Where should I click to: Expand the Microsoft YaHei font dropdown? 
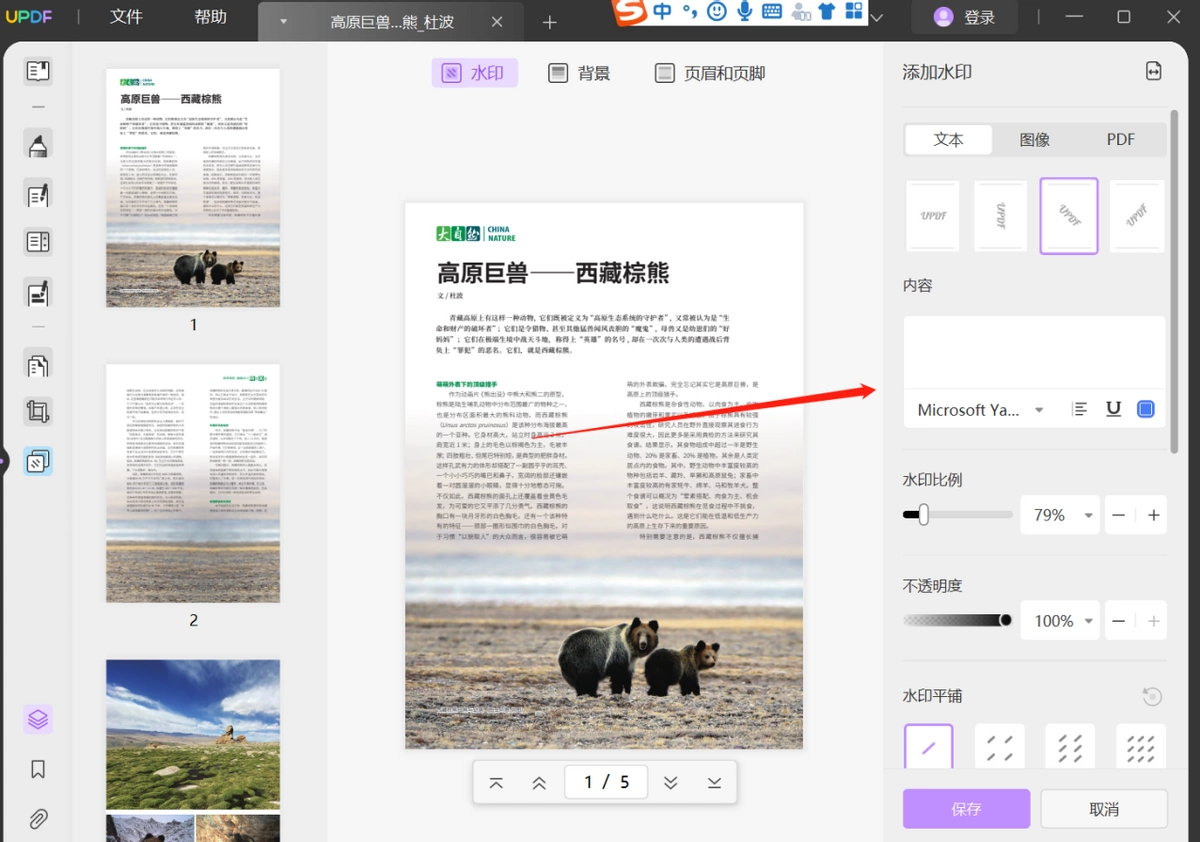(x=980, y=410)
